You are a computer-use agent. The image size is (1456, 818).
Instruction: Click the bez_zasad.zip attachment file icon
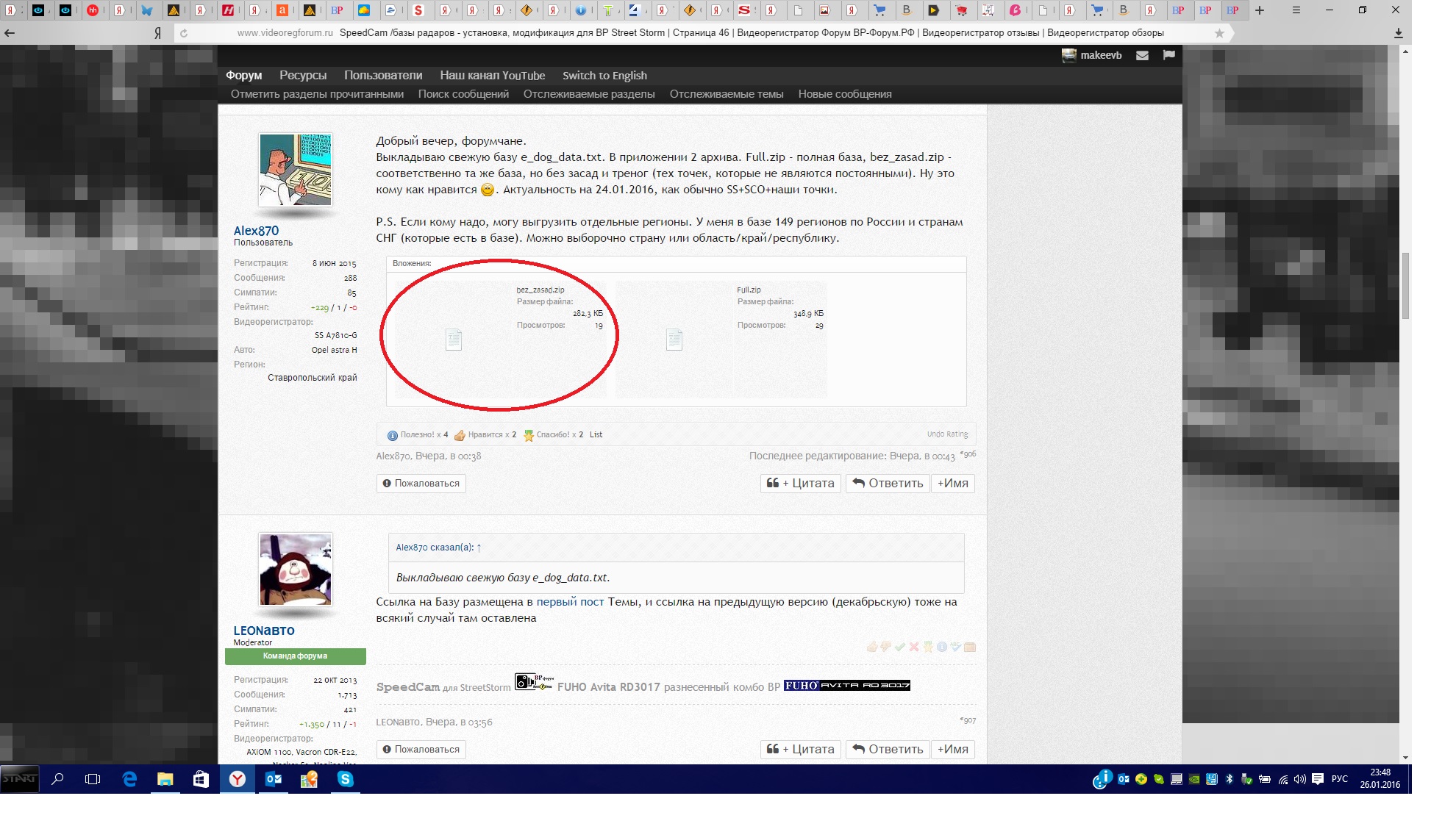coord(454,340)
